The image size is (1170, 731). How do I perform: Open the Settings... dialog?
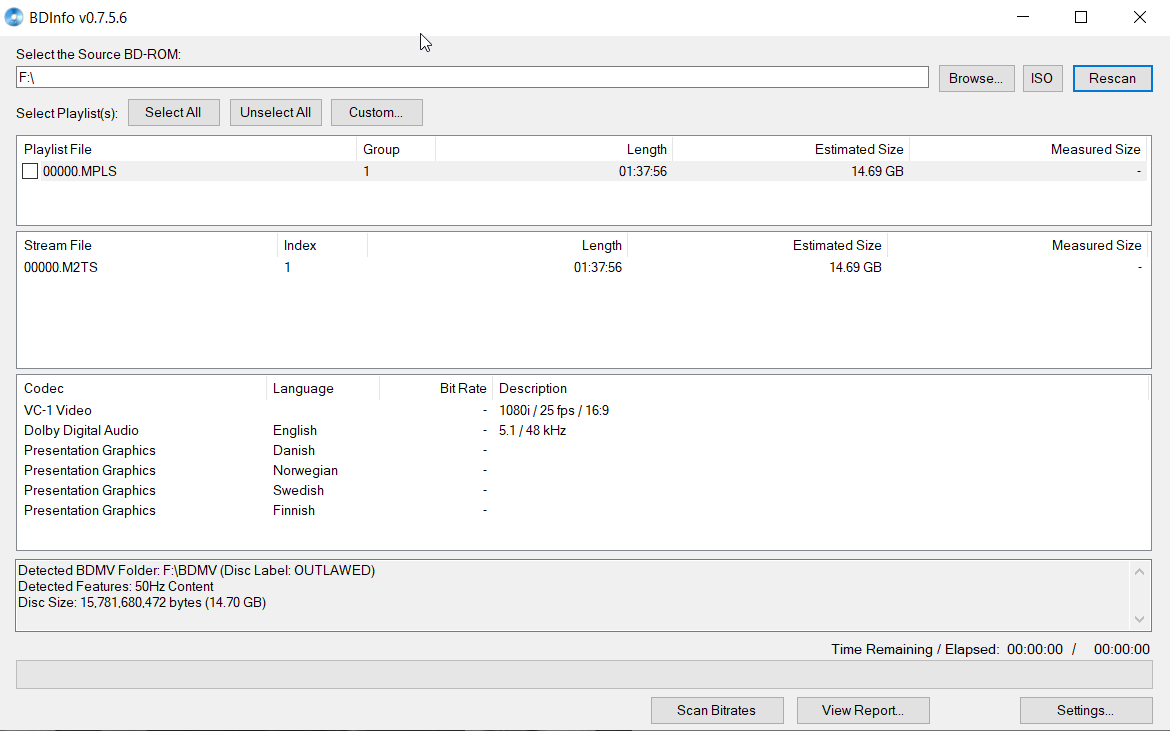click(1085, 710)
